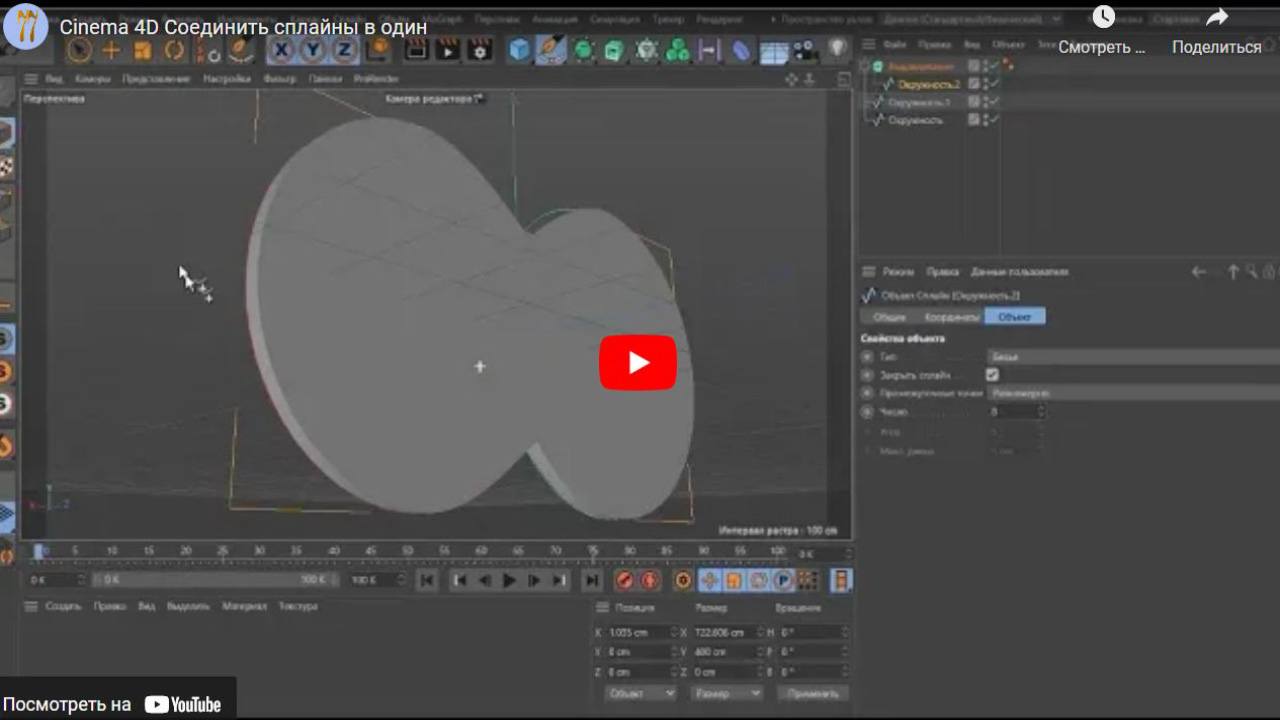The height and width of the screenshot is (720, 1280).
Task: Switch to Общие attribute tab
Action: pyautogui.click(x=889, y=317)
